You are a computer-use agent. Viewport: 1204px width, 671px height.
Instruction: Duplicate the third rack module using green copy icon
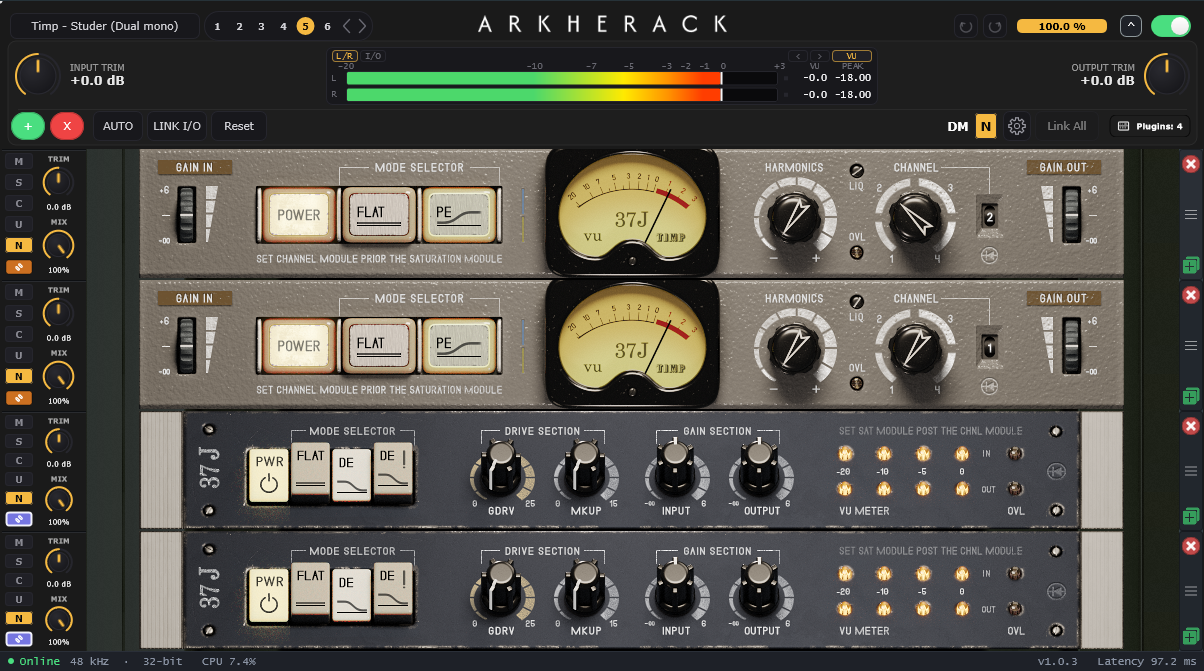point(1190,516)
